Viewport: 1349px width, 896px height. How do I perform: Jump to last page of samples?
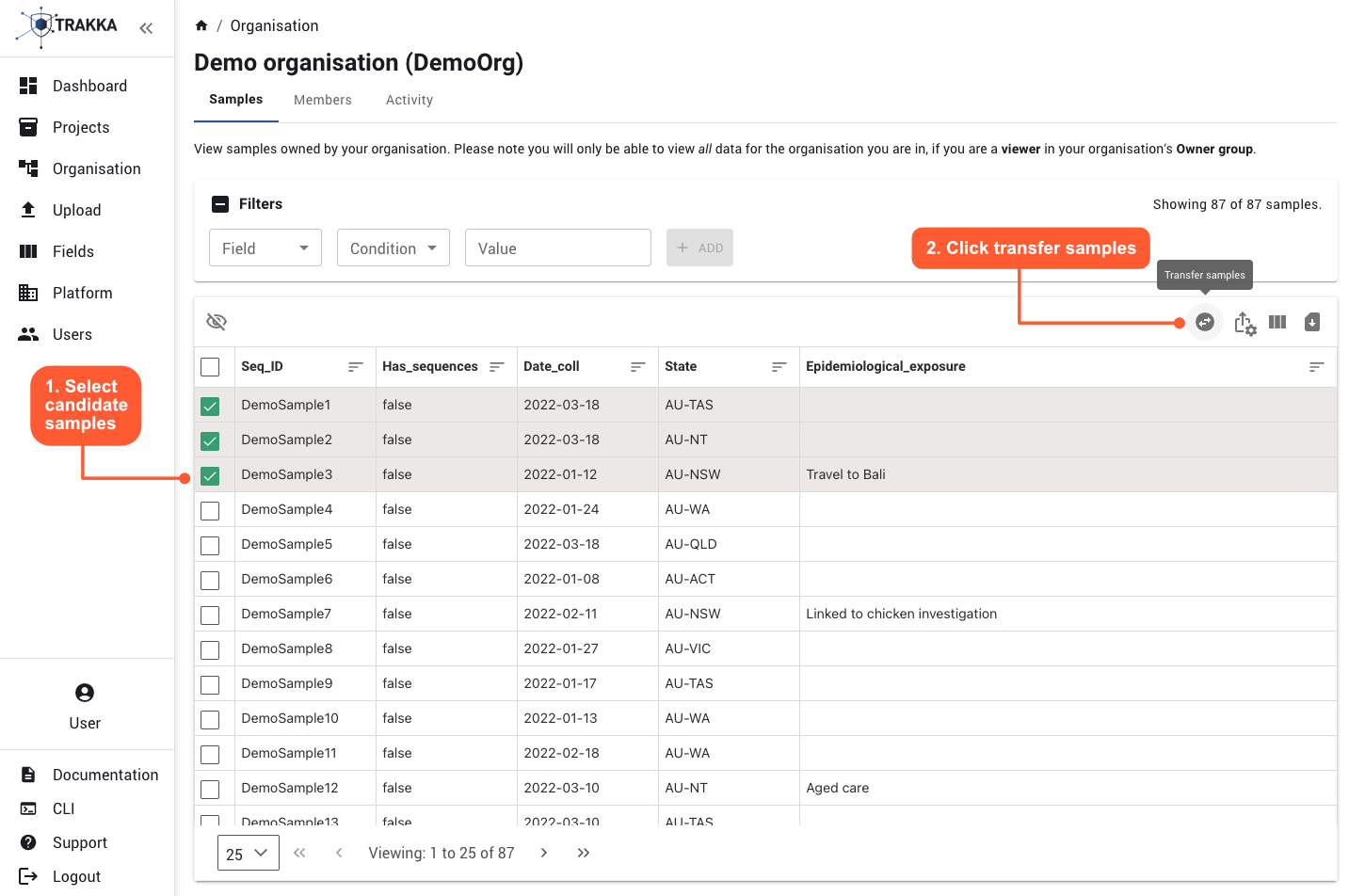[x=584, y=853]
